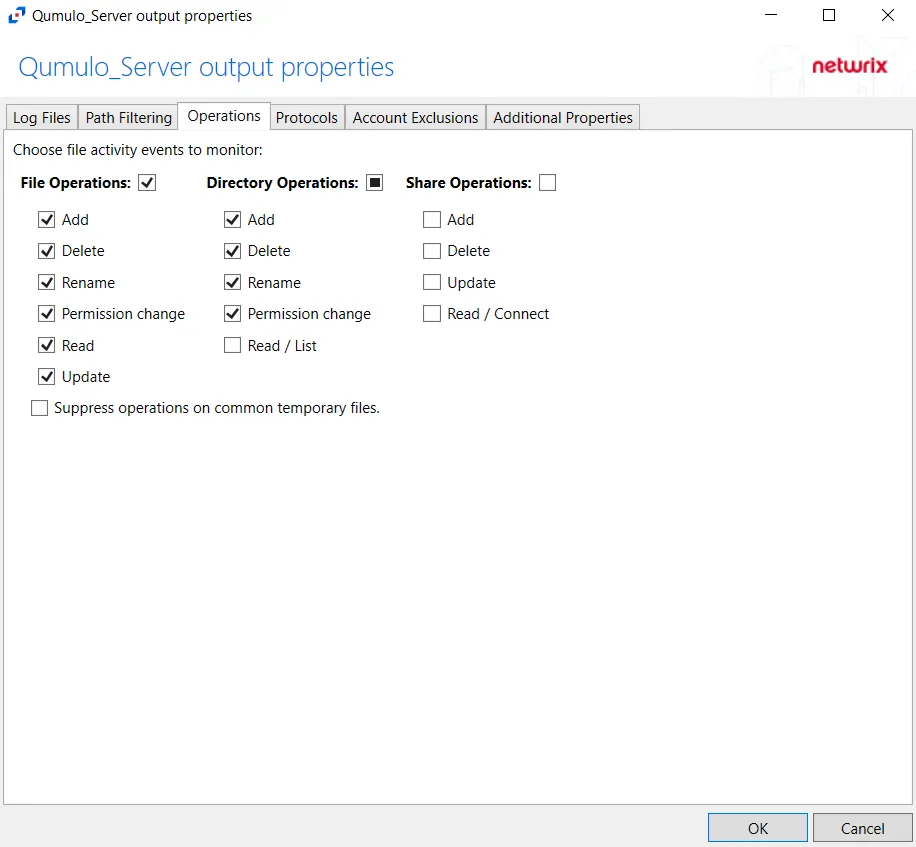916x847 pixels.
Task: Uncheck file Permission change checkbox
Action: click(x=47, y=314)
